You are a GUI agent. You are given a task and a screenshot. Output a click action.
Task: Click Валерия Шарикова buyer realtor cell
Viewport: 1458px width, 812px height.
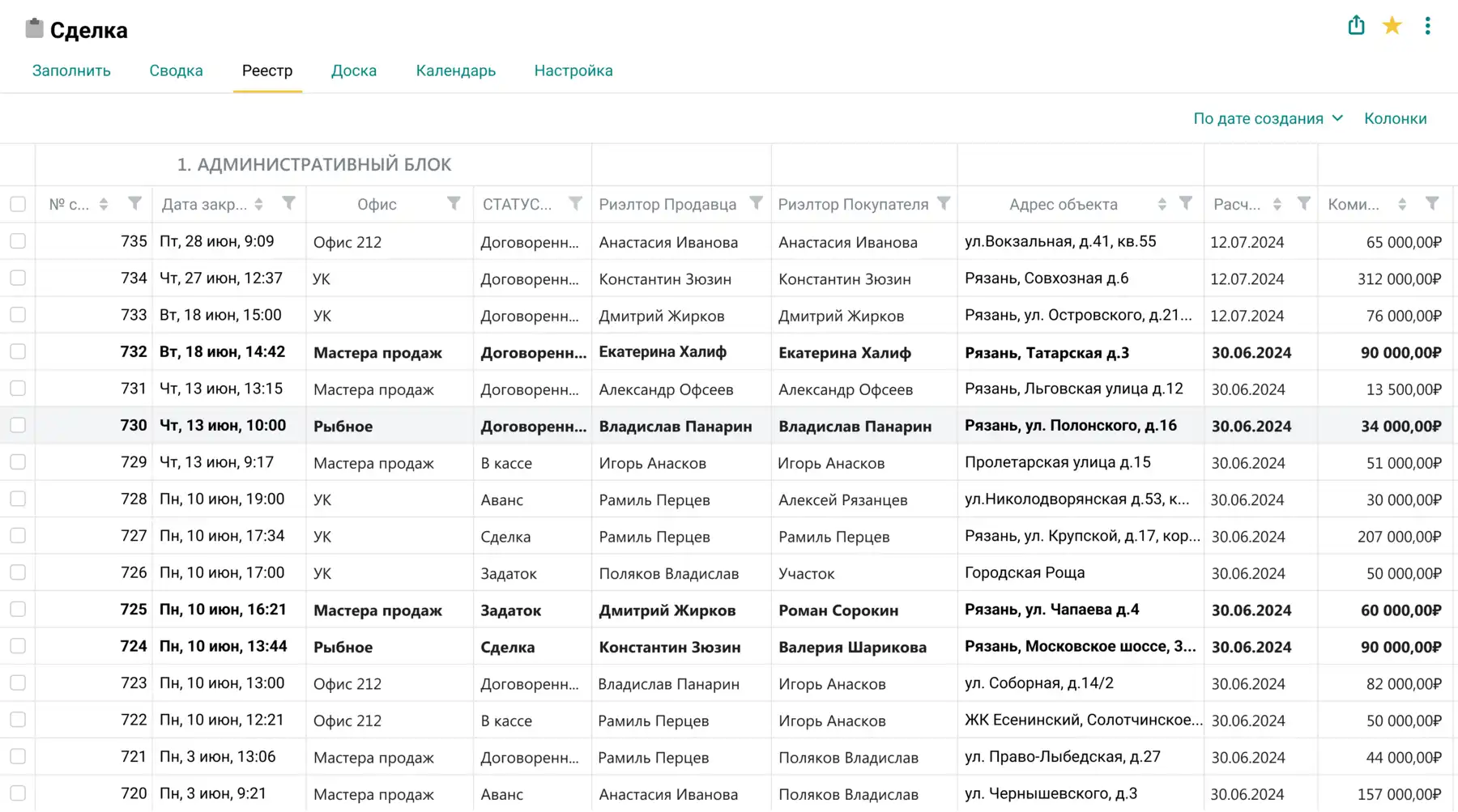point(852,647)
